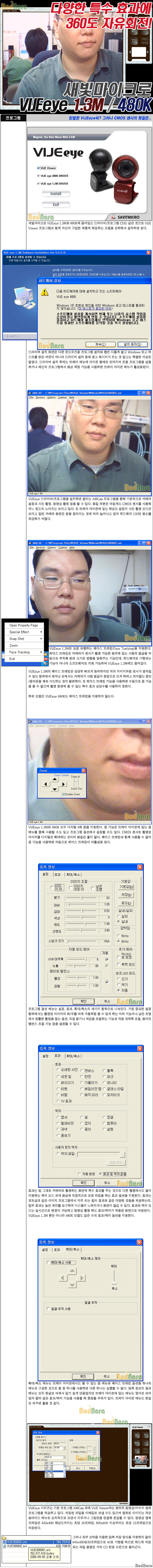The height and width of the screenshot is (1568, 153).
Task: Click 설치 중지(S) in the hardware install warning
Action: point(132,344)
